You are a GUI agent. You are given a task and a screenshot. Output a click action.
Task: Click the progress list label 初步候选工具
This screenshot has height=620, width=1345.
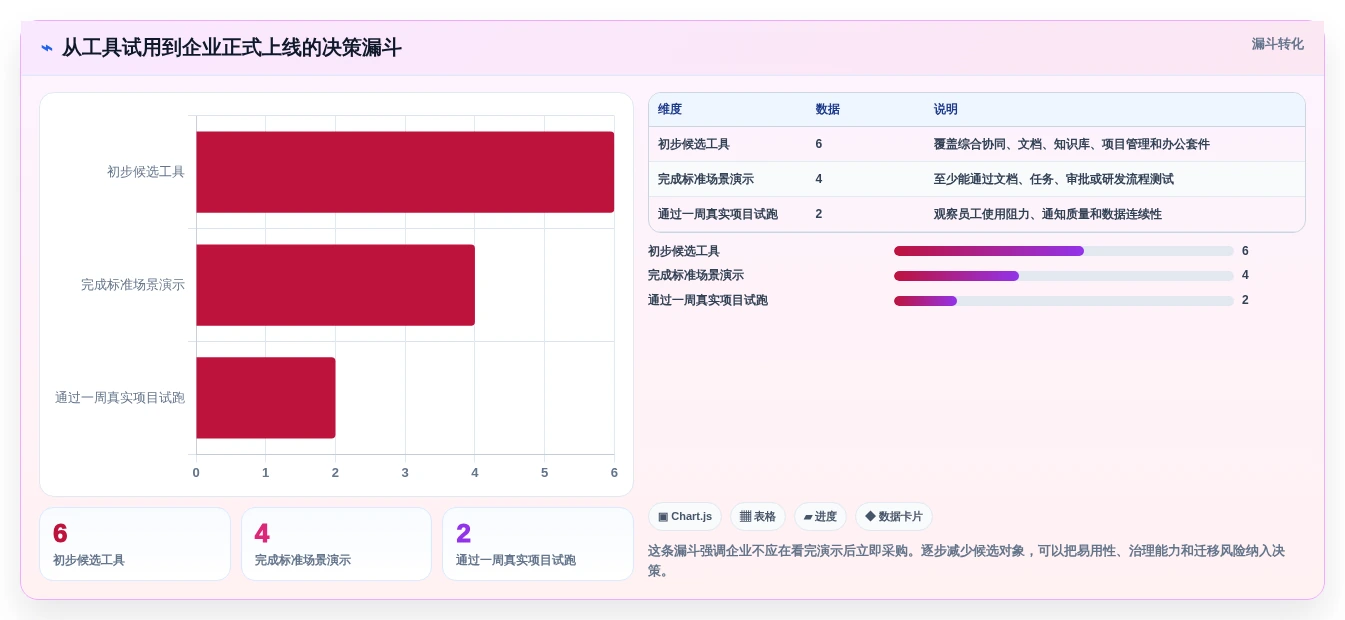684,251
